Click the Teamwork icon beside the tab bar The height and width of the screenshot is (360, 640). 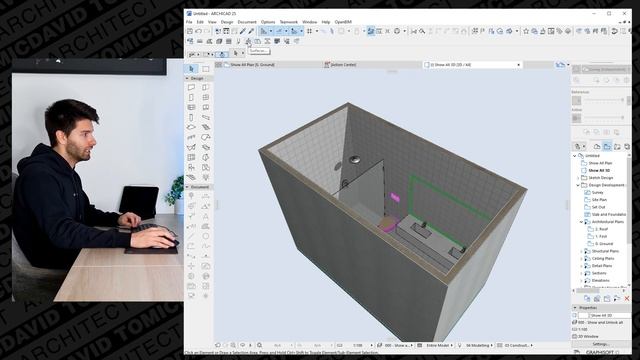[x=560, y=64]
